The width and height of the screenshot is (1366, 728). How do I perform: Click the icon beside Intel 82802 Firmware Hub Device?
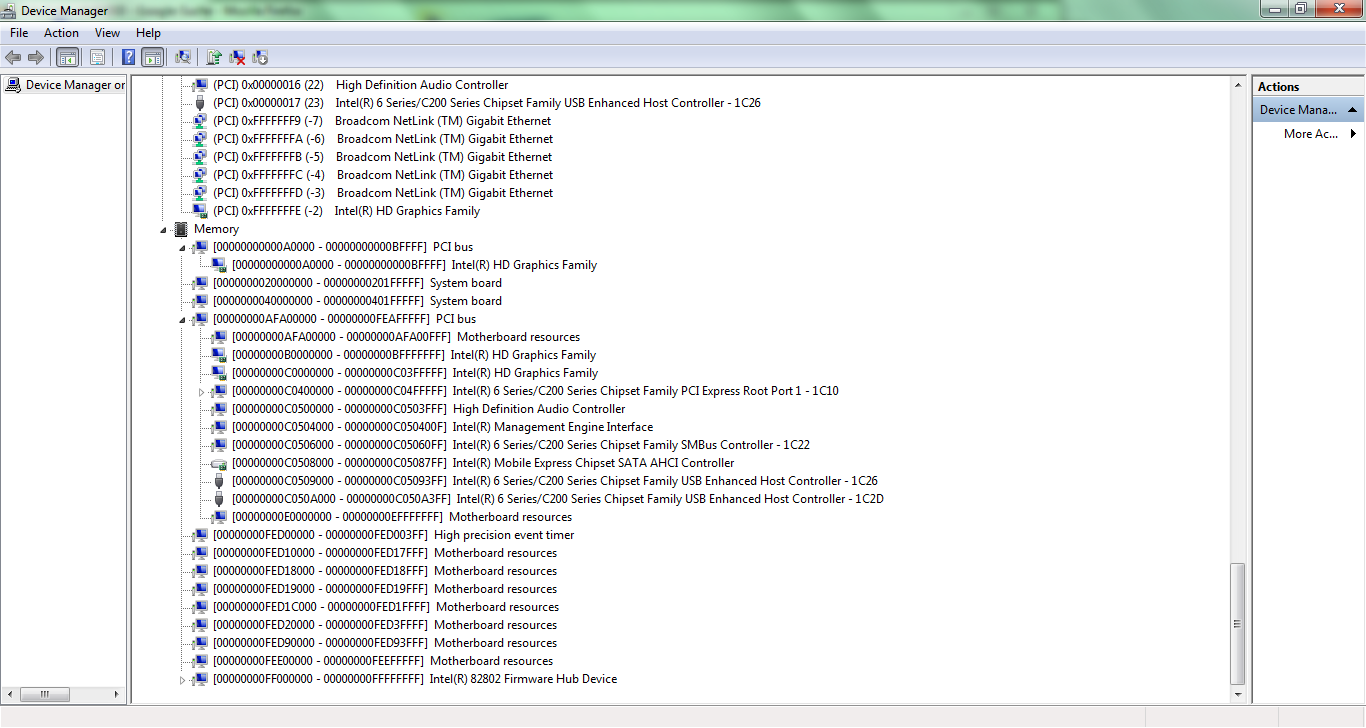tap(200, 679)
